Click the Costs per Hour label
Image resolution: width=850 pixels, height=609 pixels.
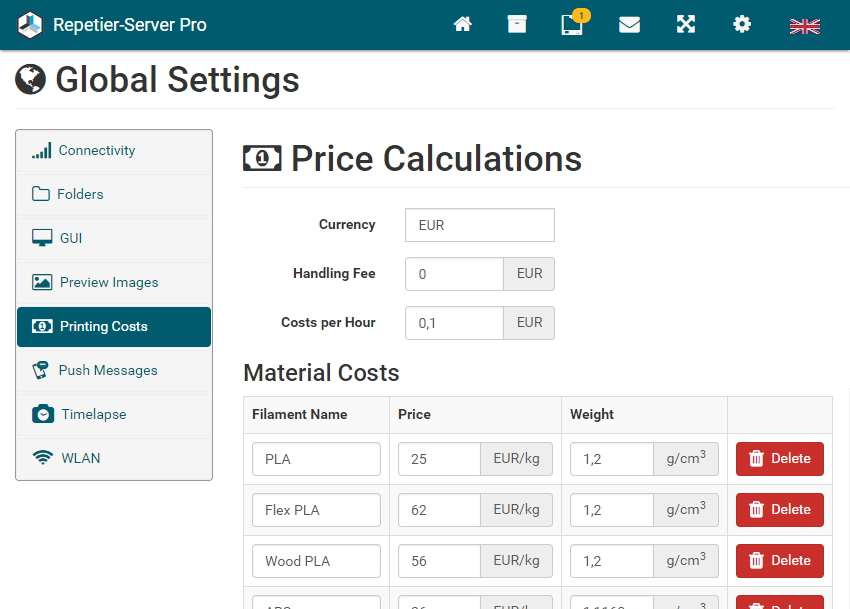(x=328, y=323)
